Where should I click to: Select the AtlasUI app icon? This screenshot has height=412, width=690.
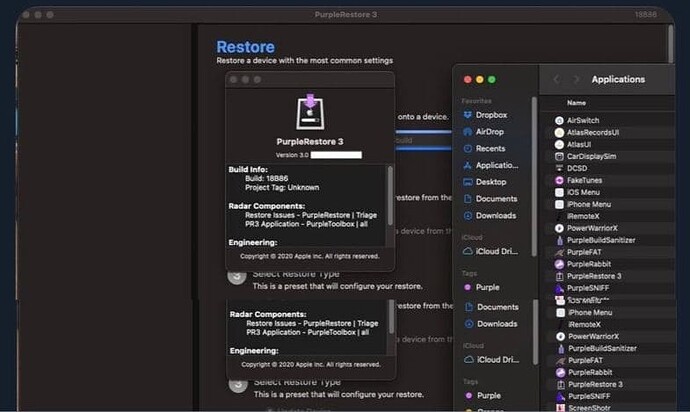click(x=559, y=144)
